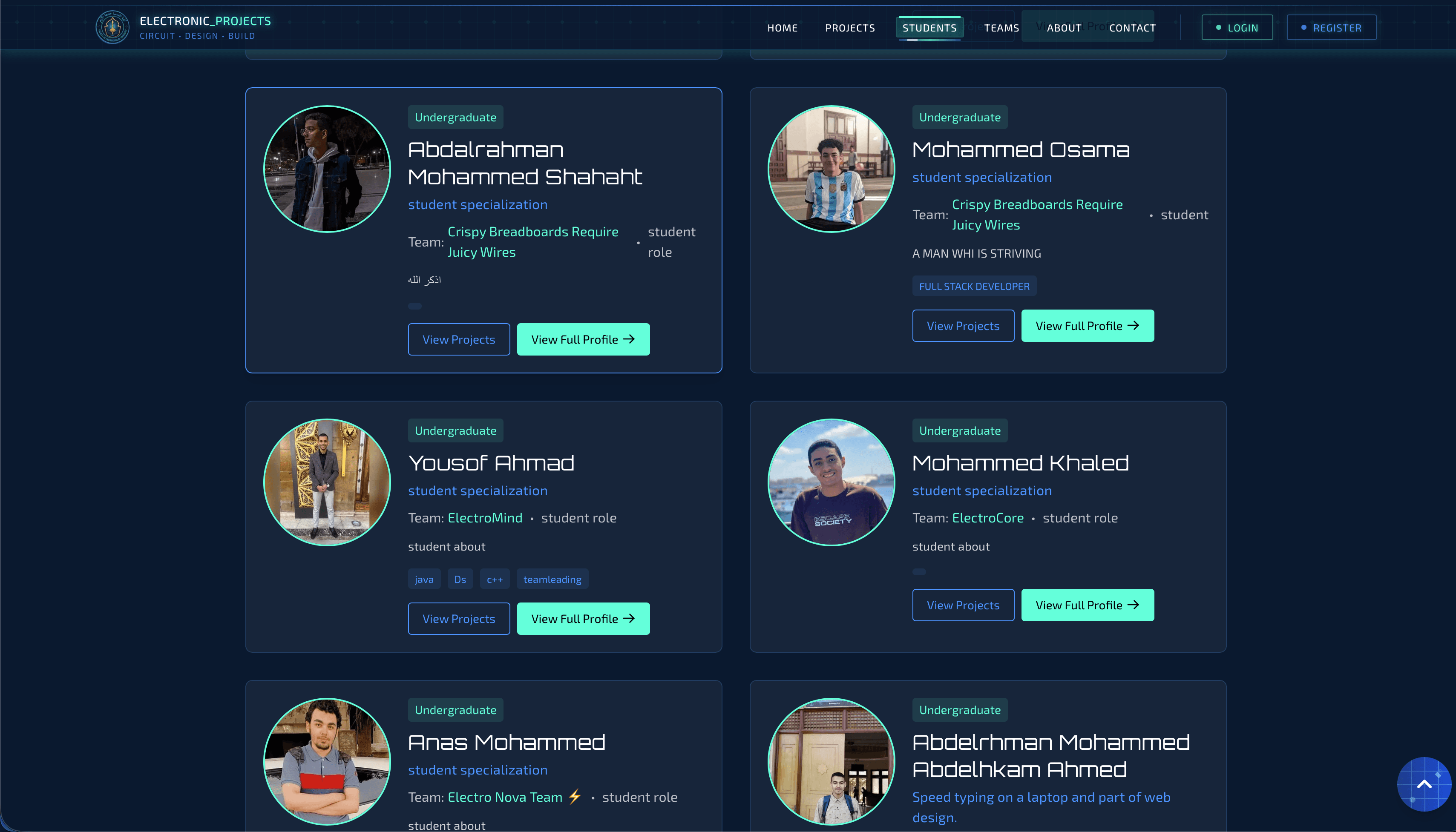Click the Login button
The height and width of the screenshot is (832, 1456).
(1237, 27)
